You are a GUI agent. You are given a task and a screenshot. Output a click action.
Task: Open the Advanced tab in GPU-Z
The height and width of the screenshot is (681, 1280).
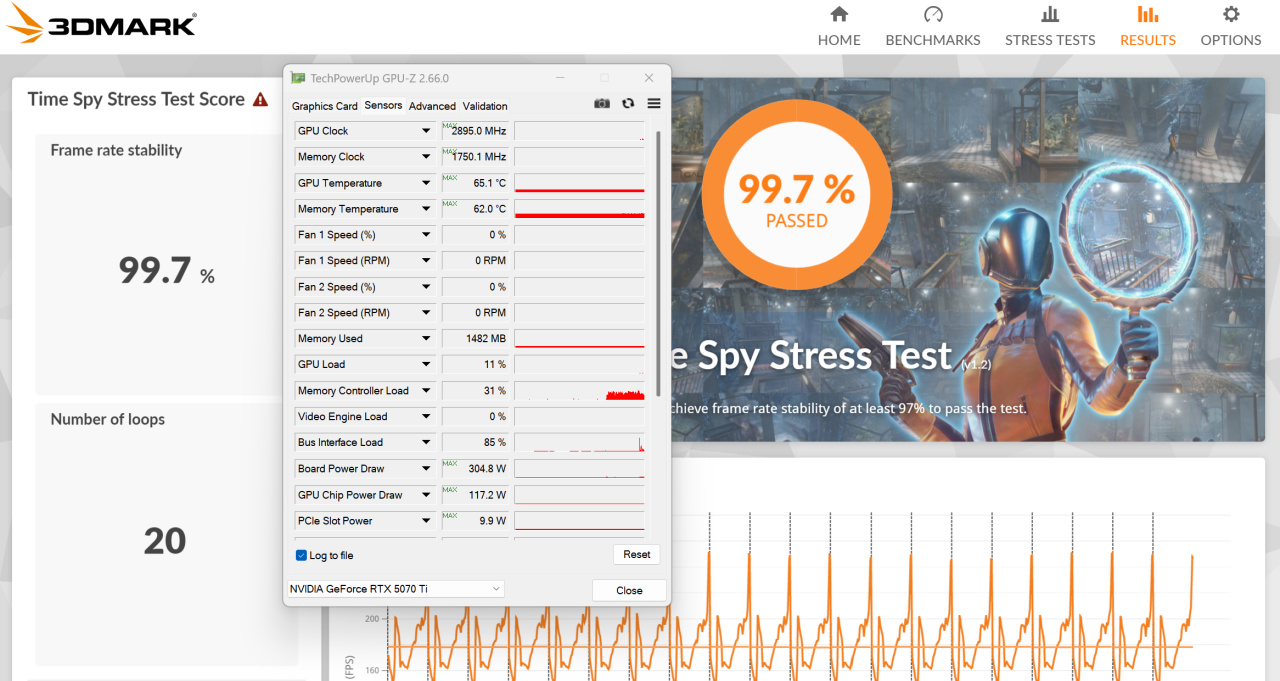coord(432,106)
